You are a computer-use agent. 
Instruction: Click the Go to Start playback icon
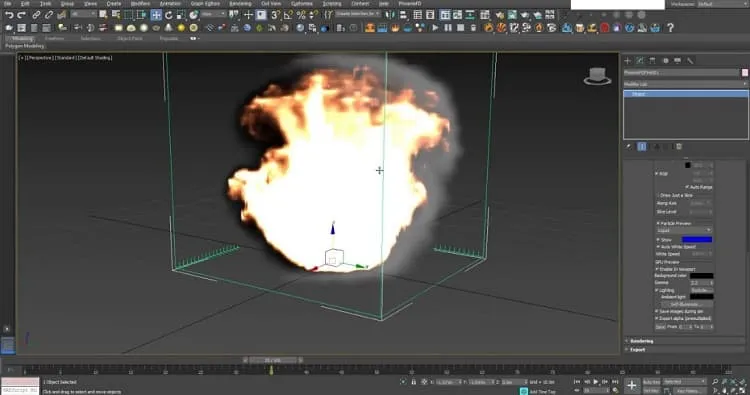[x=577, y=382]
